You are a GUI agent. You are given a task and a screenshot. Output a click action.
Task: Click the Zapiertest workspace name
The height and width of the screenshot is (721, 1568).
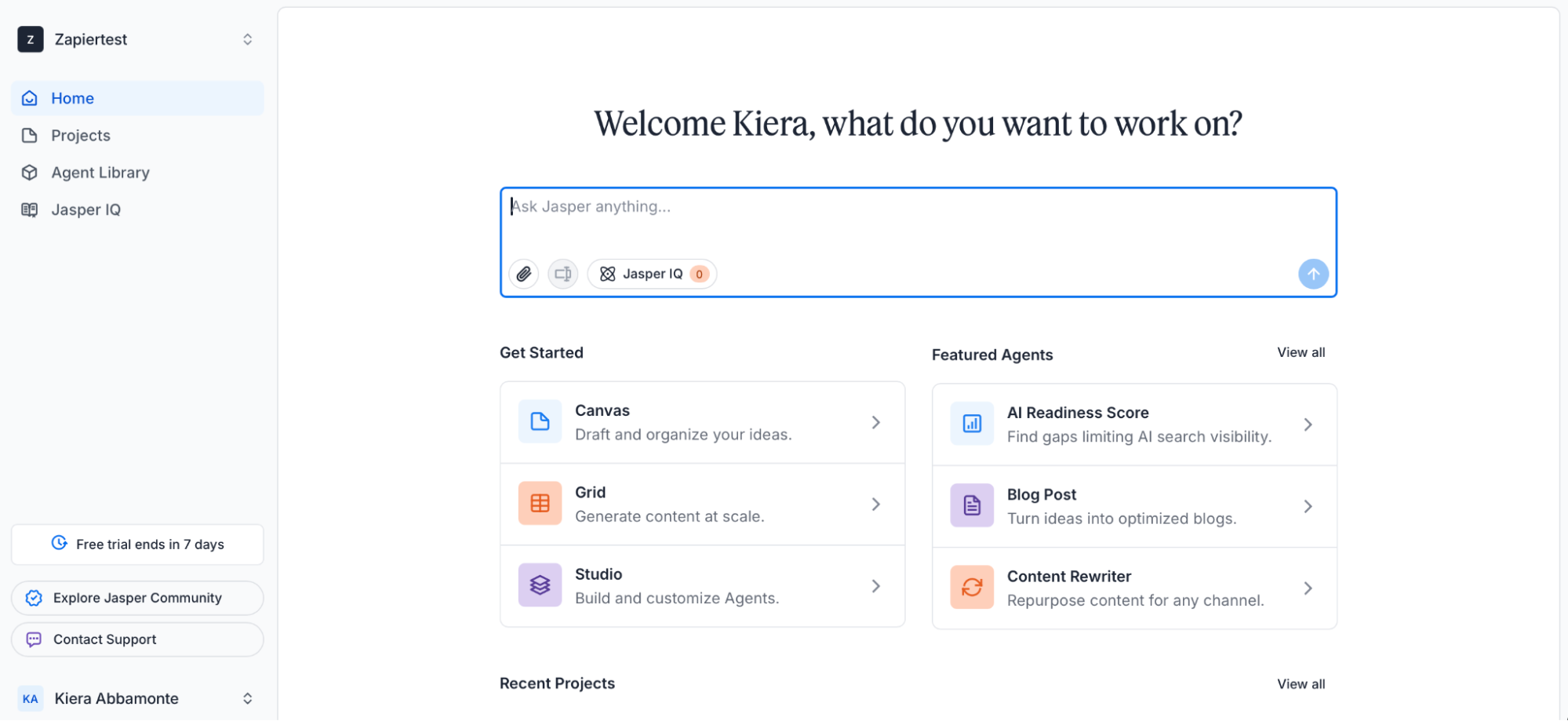pyautogui.click(x=90, y=39)
